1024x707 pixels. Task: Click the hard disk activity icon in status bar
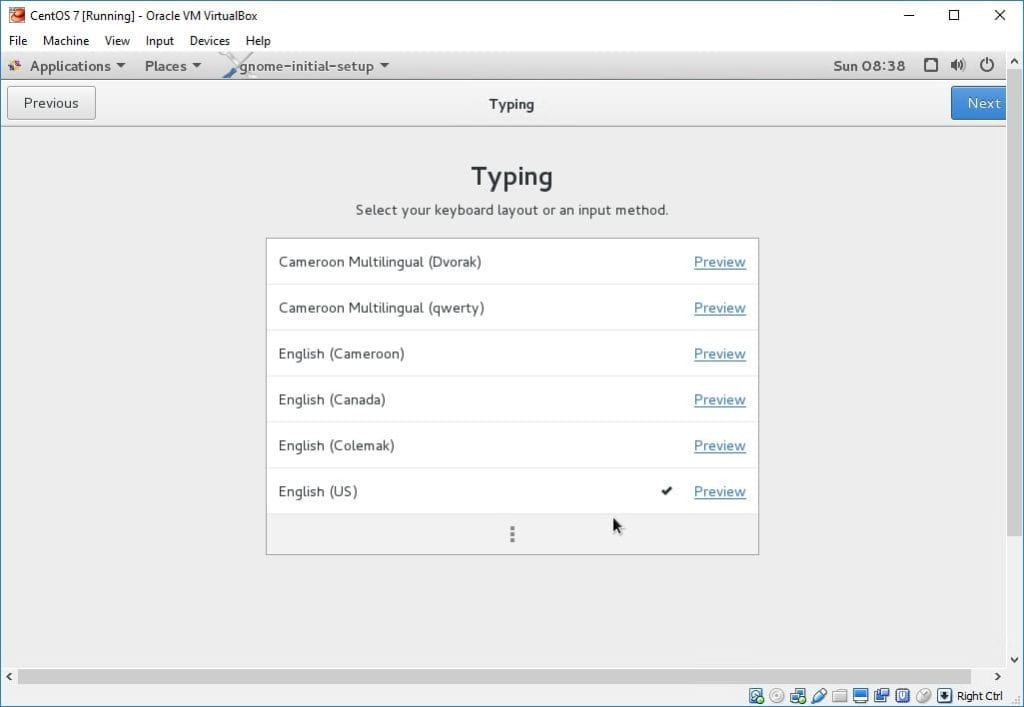[756, 696]
